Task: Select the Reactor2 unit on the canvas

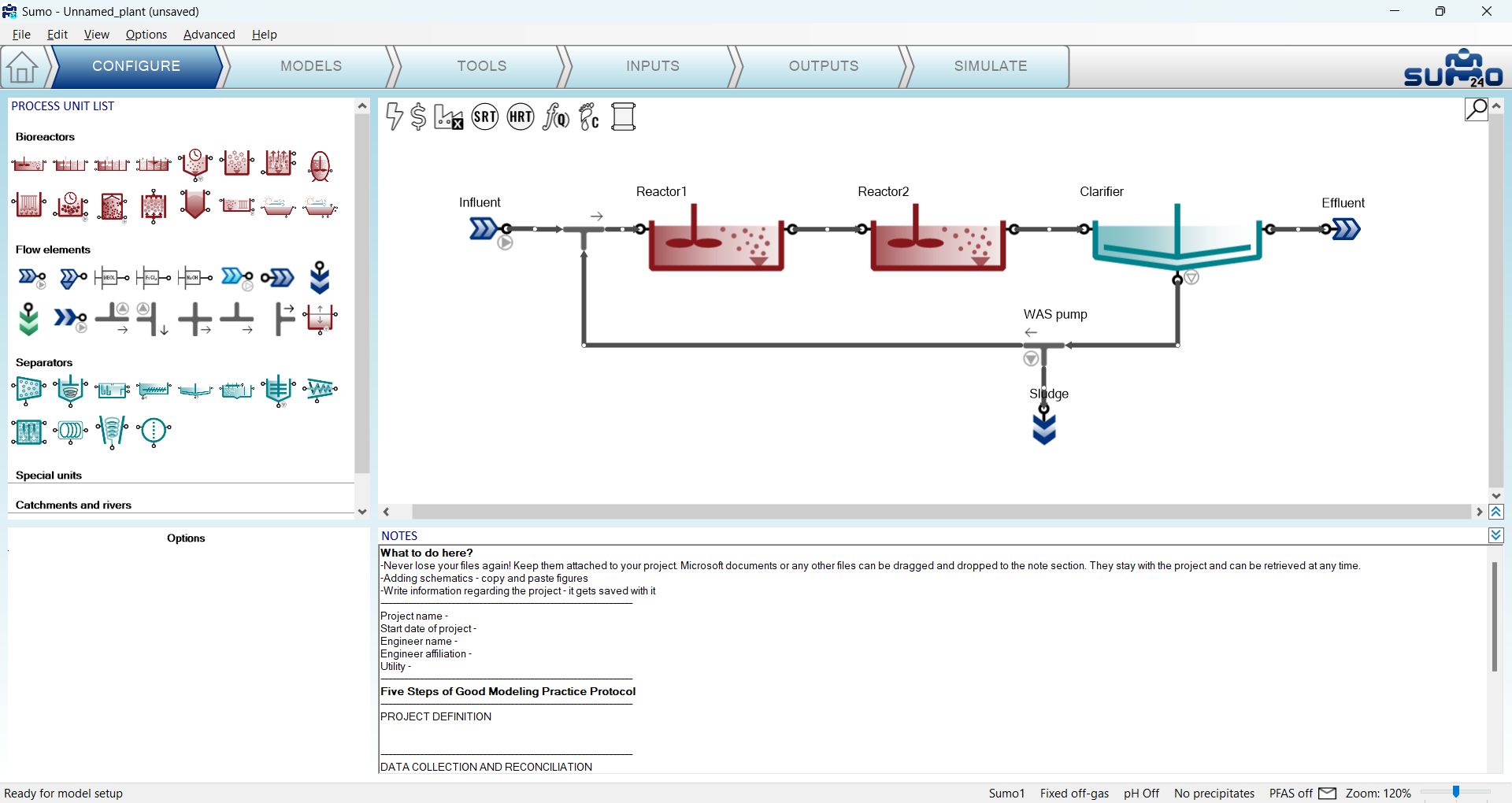Action: coord(937,239)
